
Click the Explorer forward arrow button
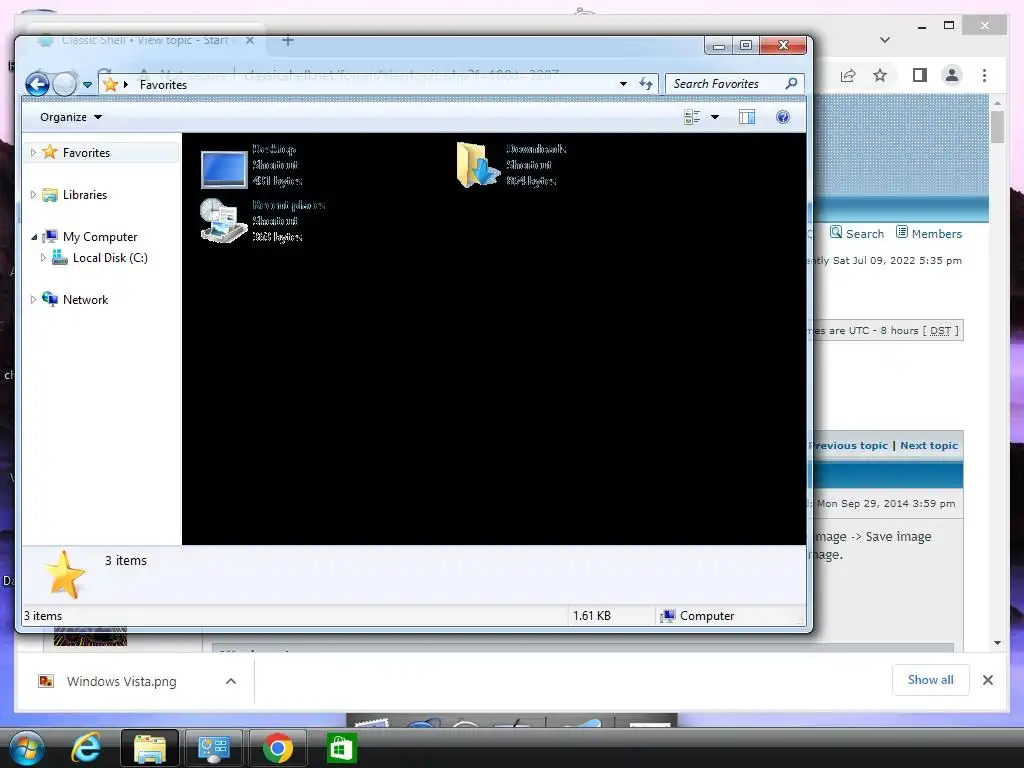point(64,84)
